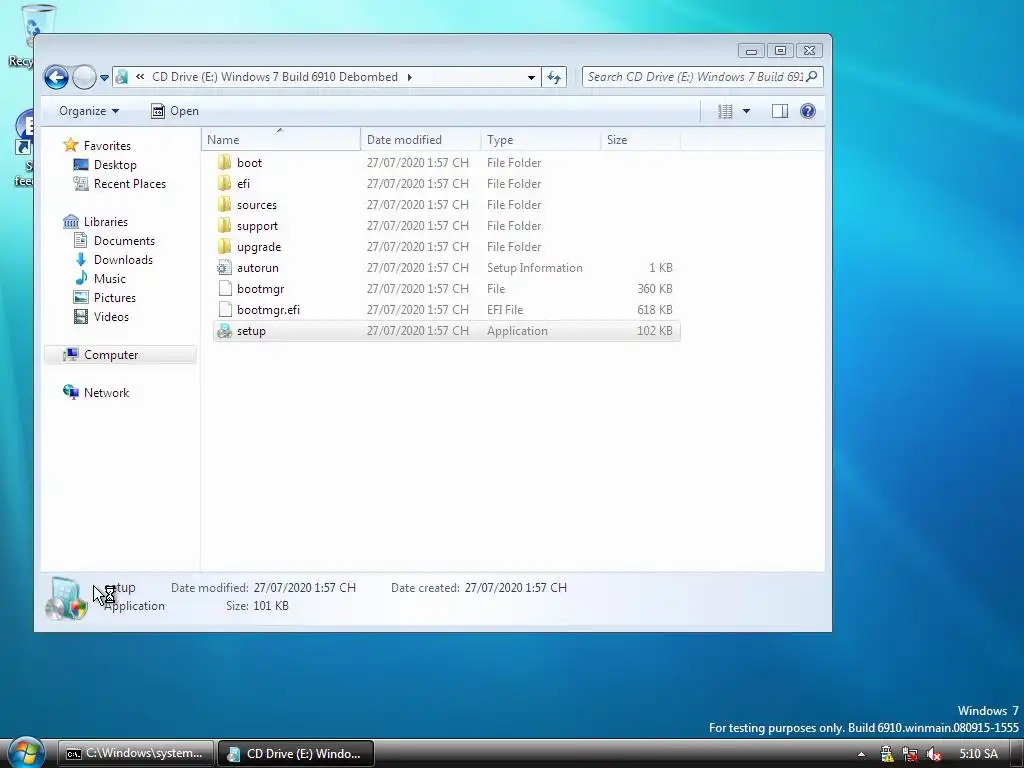1024x768 pixels.
Task: Sort by the Size column header
Action: coord(641,140)
